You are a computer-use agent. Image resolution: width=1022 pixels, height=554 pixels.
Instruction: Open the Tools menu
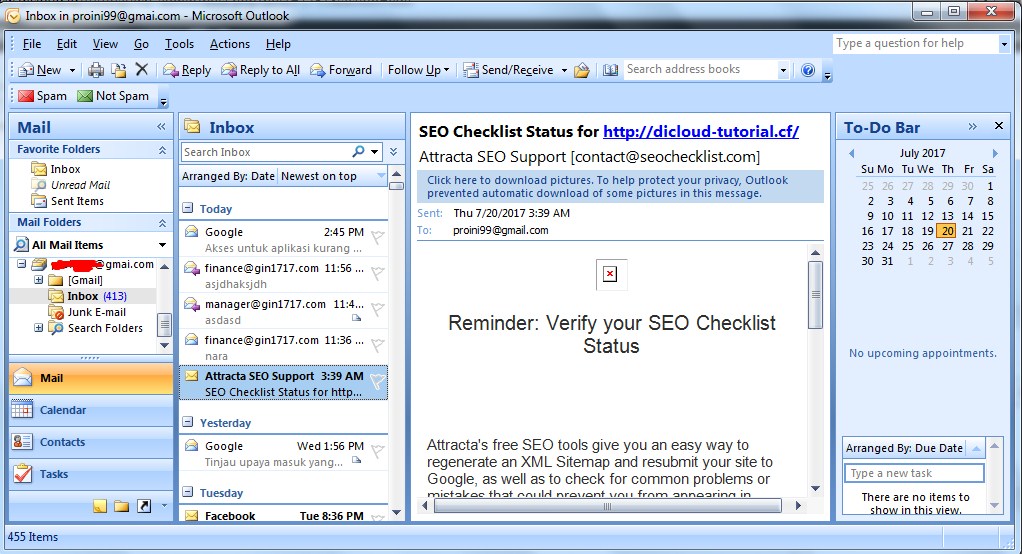(179, 44)
